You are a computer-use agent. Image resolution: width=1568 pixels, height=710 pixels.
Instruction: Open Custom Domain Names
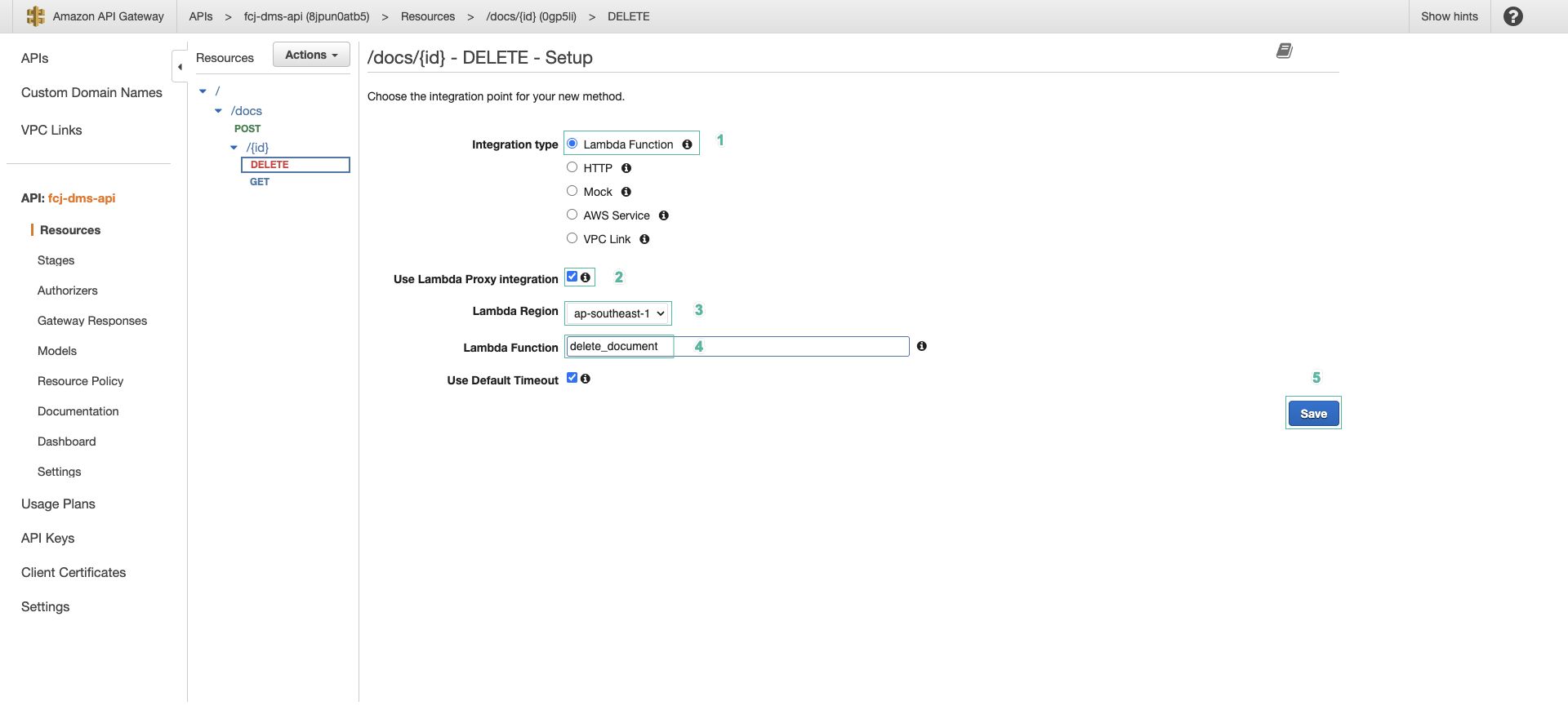(x=91, y=92)
